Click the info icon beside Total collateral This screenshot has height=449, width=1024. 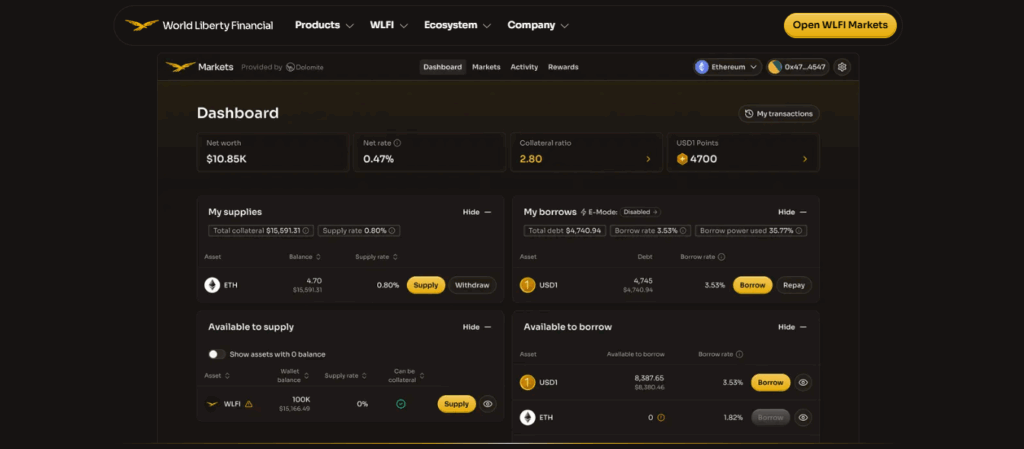306,231
